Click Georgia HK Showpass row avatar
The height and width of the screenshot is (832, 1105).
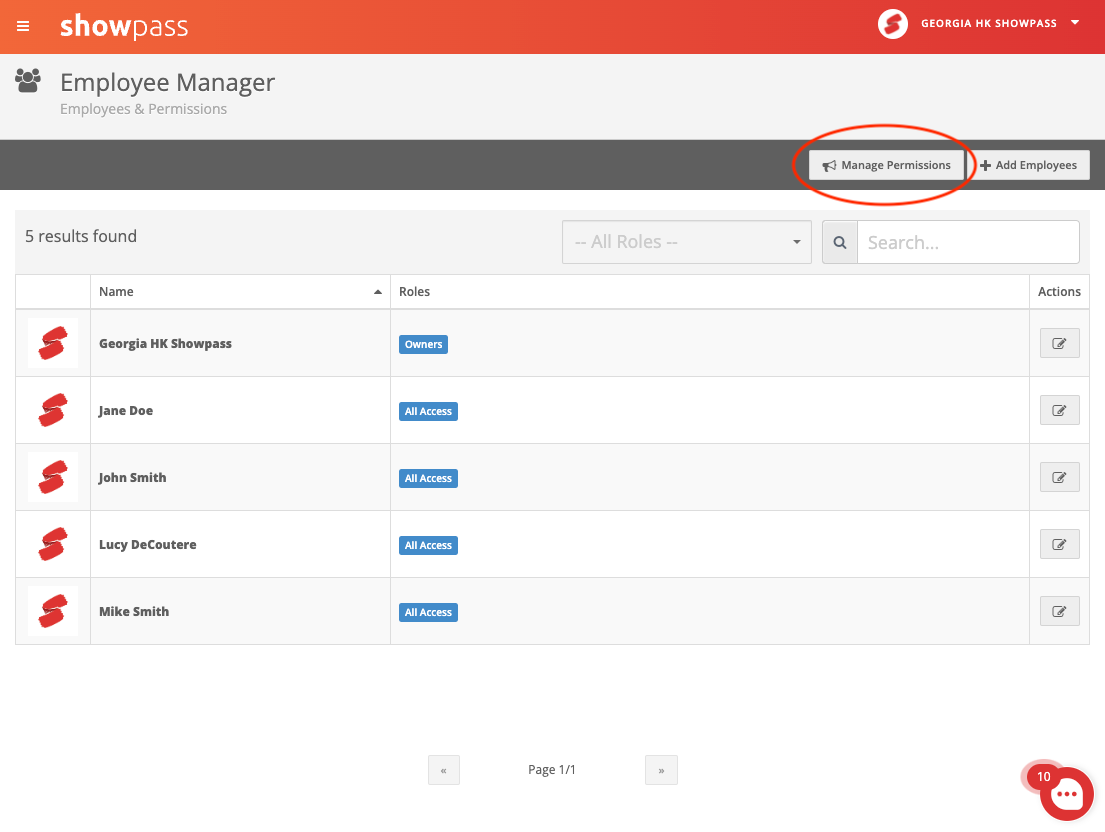pyautogui.click(x=53, y=343)
